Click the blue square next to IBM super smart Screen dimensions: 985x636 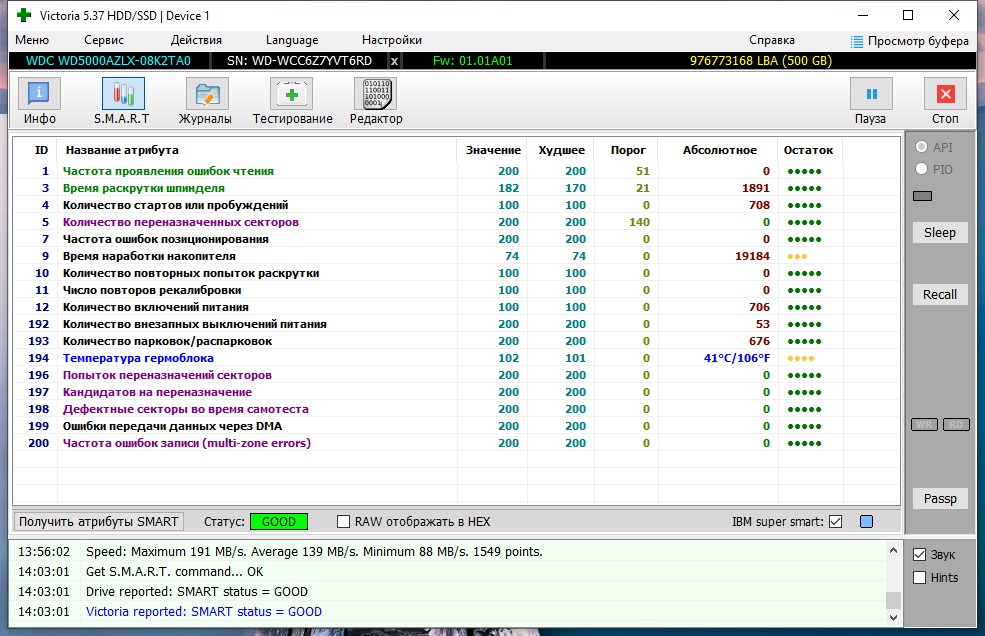866,522
